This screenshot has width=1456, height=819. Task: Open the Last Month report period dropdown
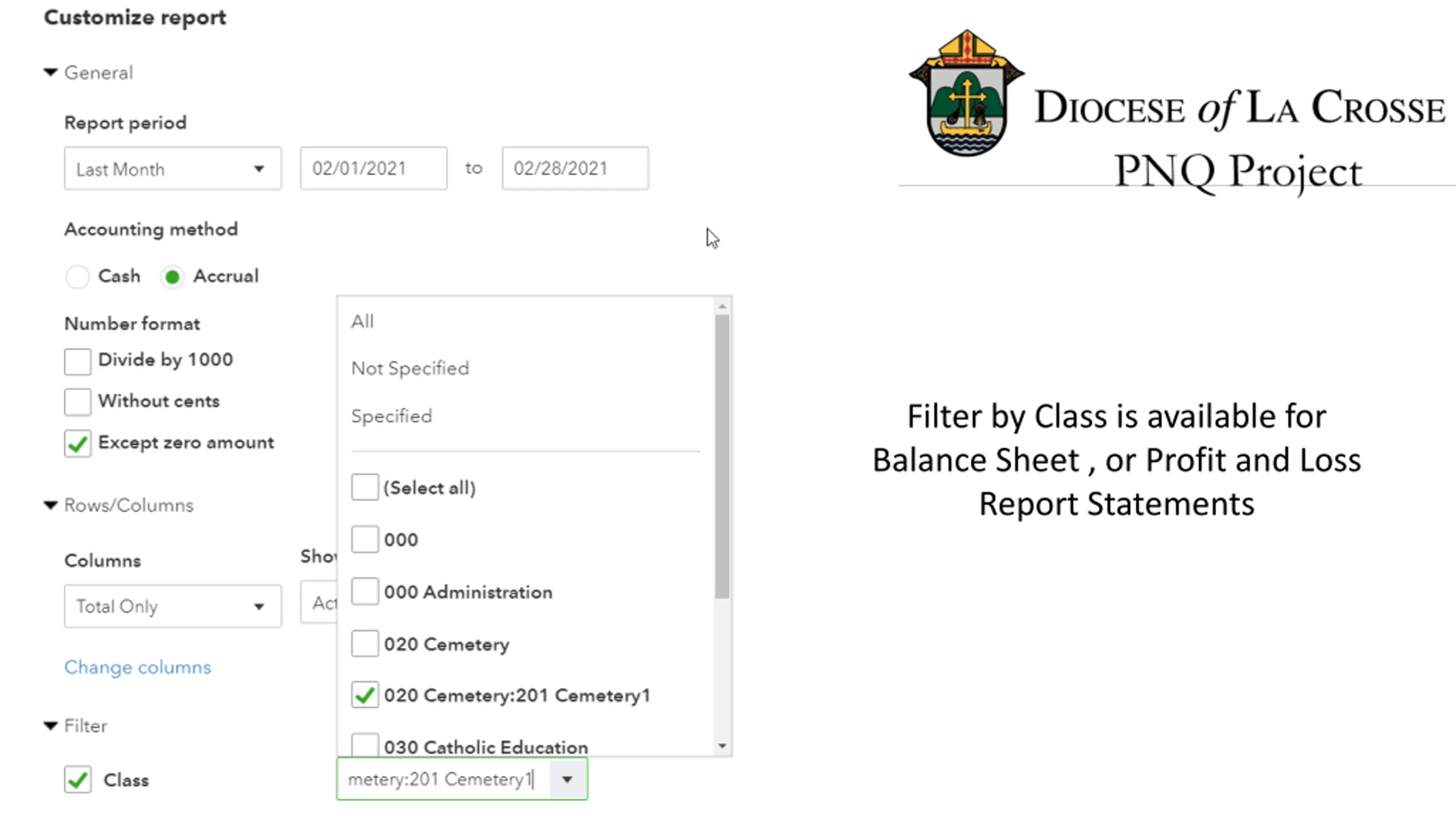coord(173,169)
